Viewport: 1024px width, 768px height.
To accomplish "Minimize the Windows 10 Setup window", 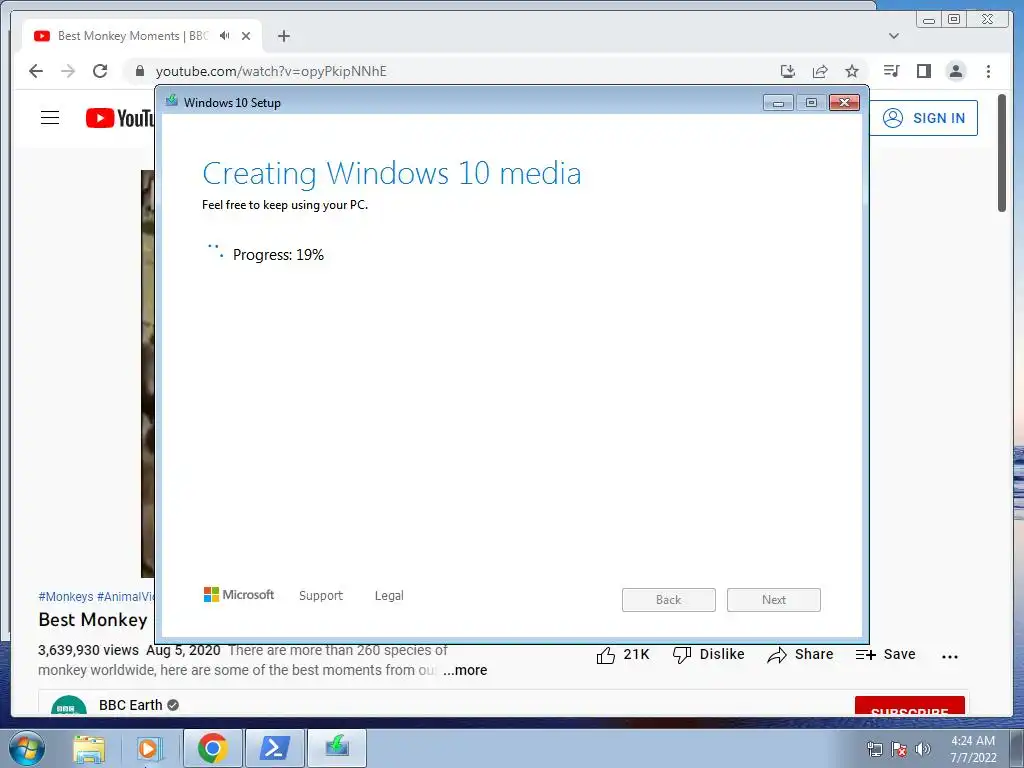I will (x=778, y=103).
